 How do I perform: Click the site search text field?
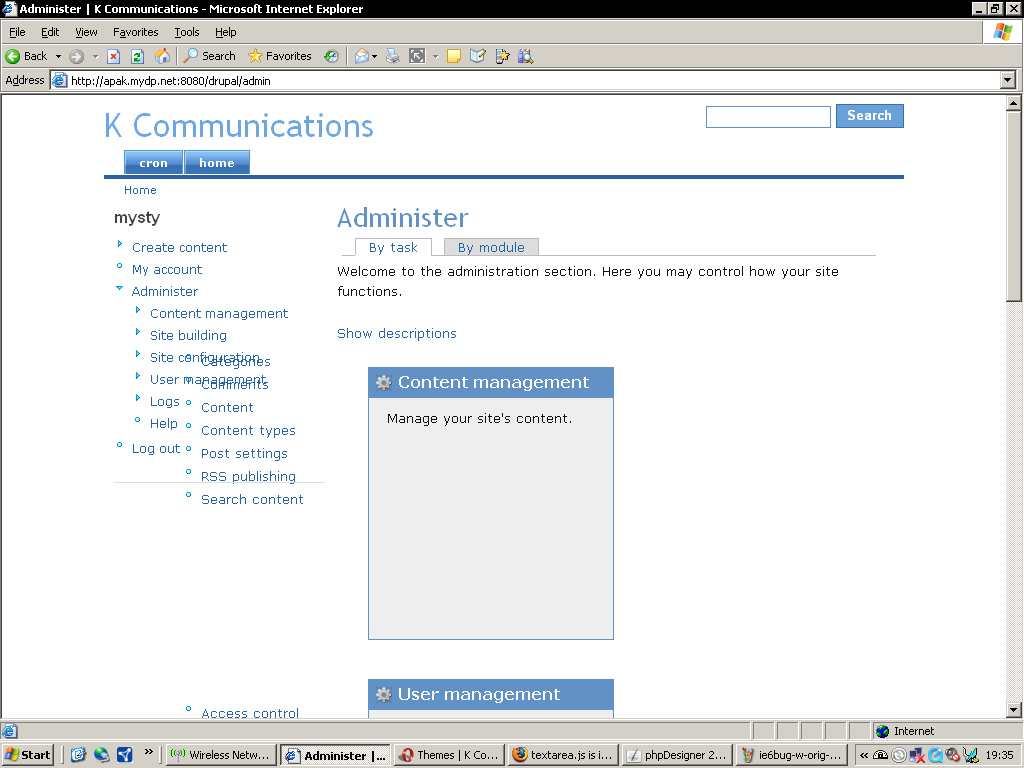pyautogui.click(x=768, y=117)
